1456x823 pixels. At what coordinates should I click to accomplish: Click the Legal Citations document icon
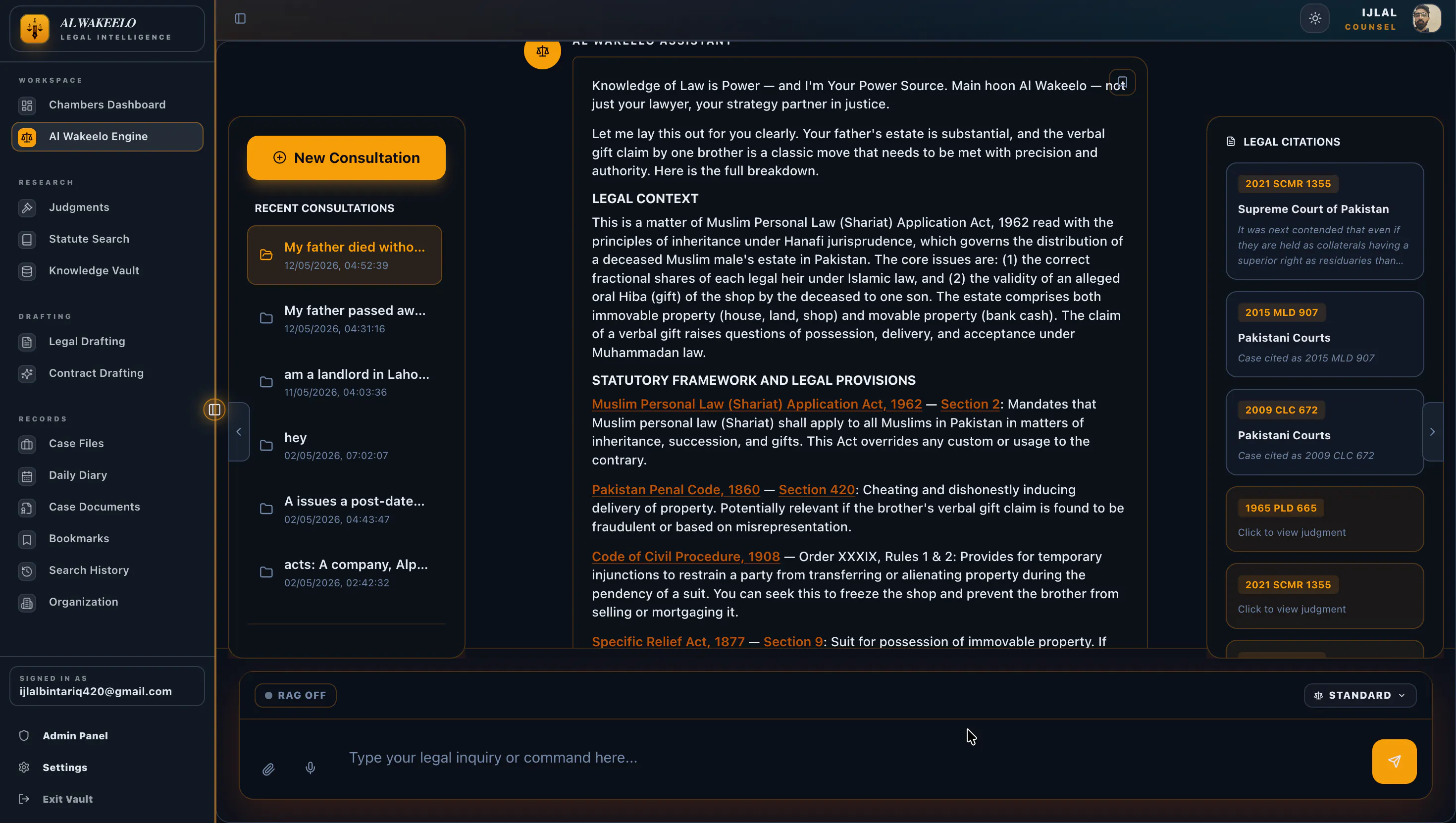1231,141
